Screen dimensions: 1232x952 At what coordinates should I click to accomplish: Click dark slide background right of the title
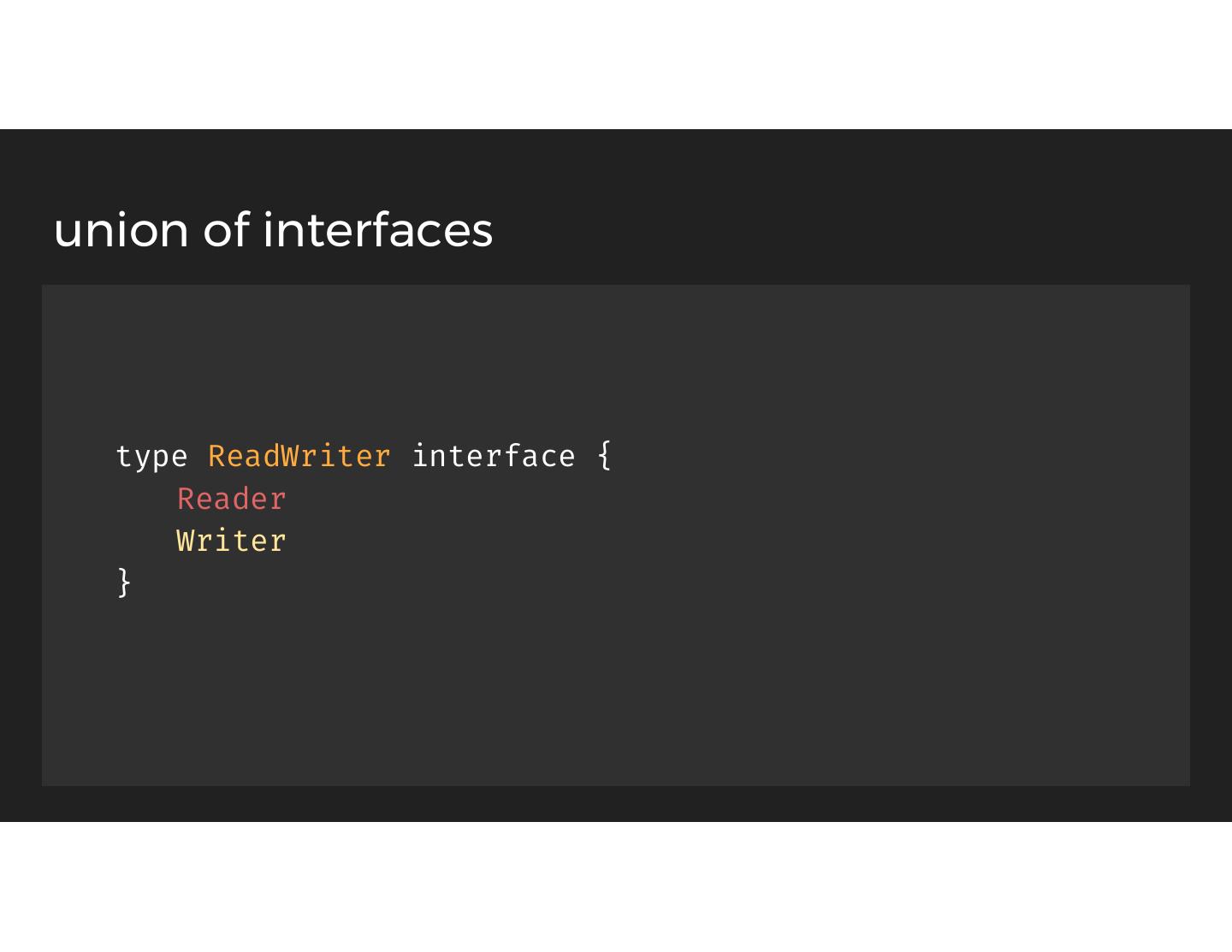click(856, 230)
